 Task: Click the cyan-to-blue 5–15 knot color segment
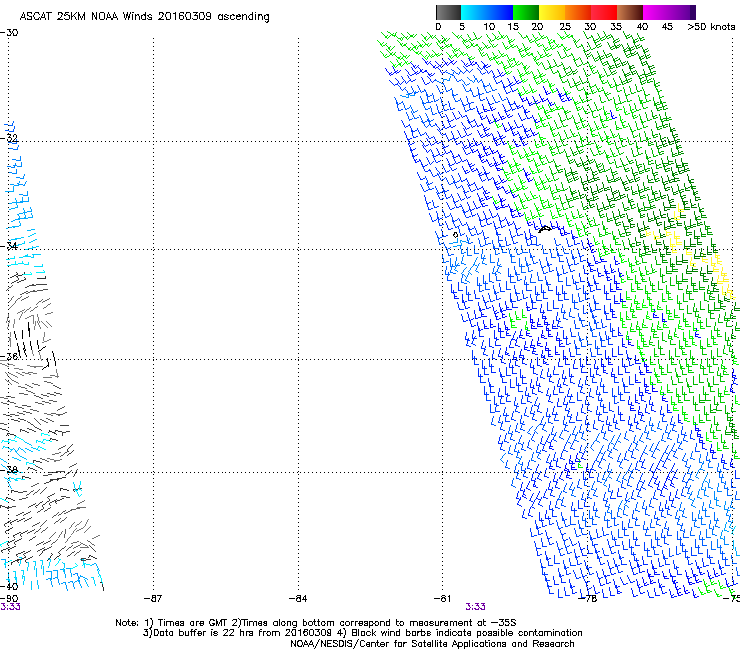point(487,12)
